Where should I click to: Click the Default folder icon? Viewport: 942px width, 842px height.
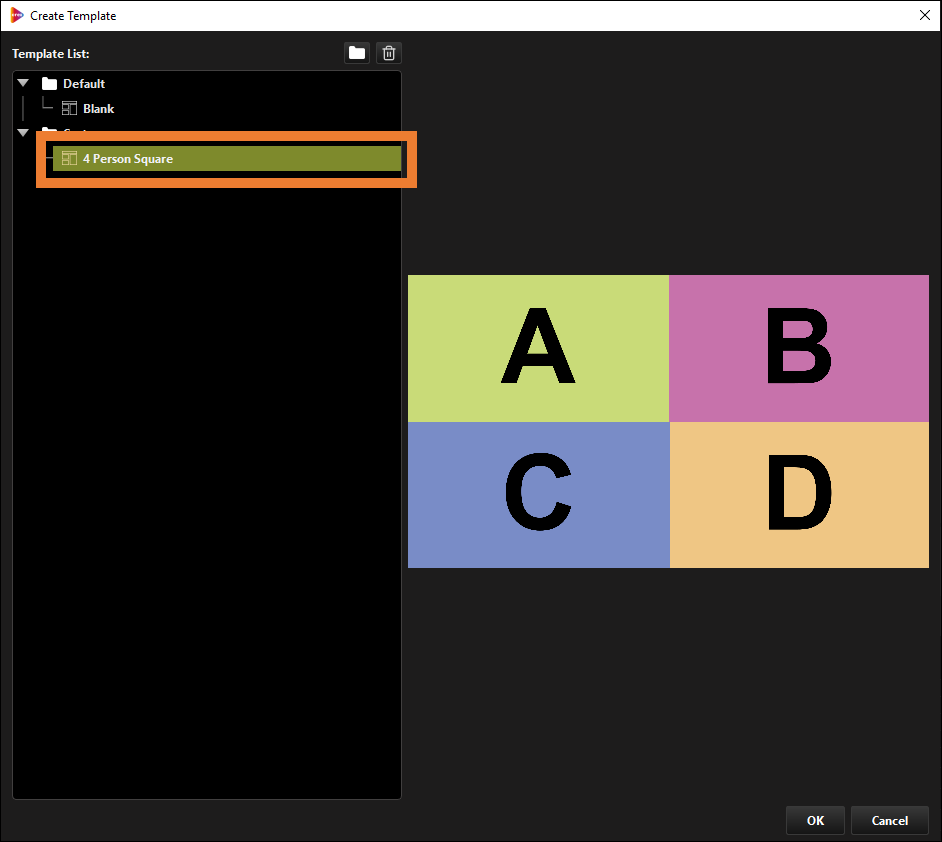pyautogui.click(x=49, y=83)
